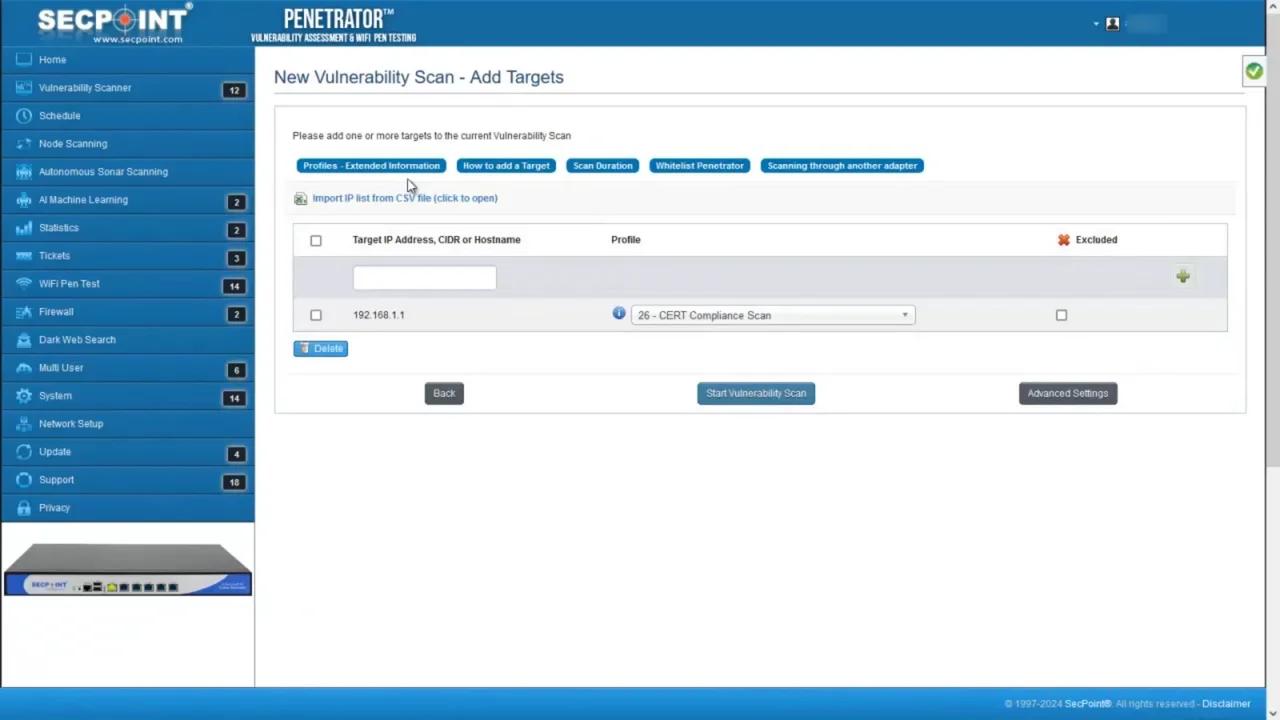Open Import IP list from CSV file
The image size is (1280, 720).
(x=404, y=197)
